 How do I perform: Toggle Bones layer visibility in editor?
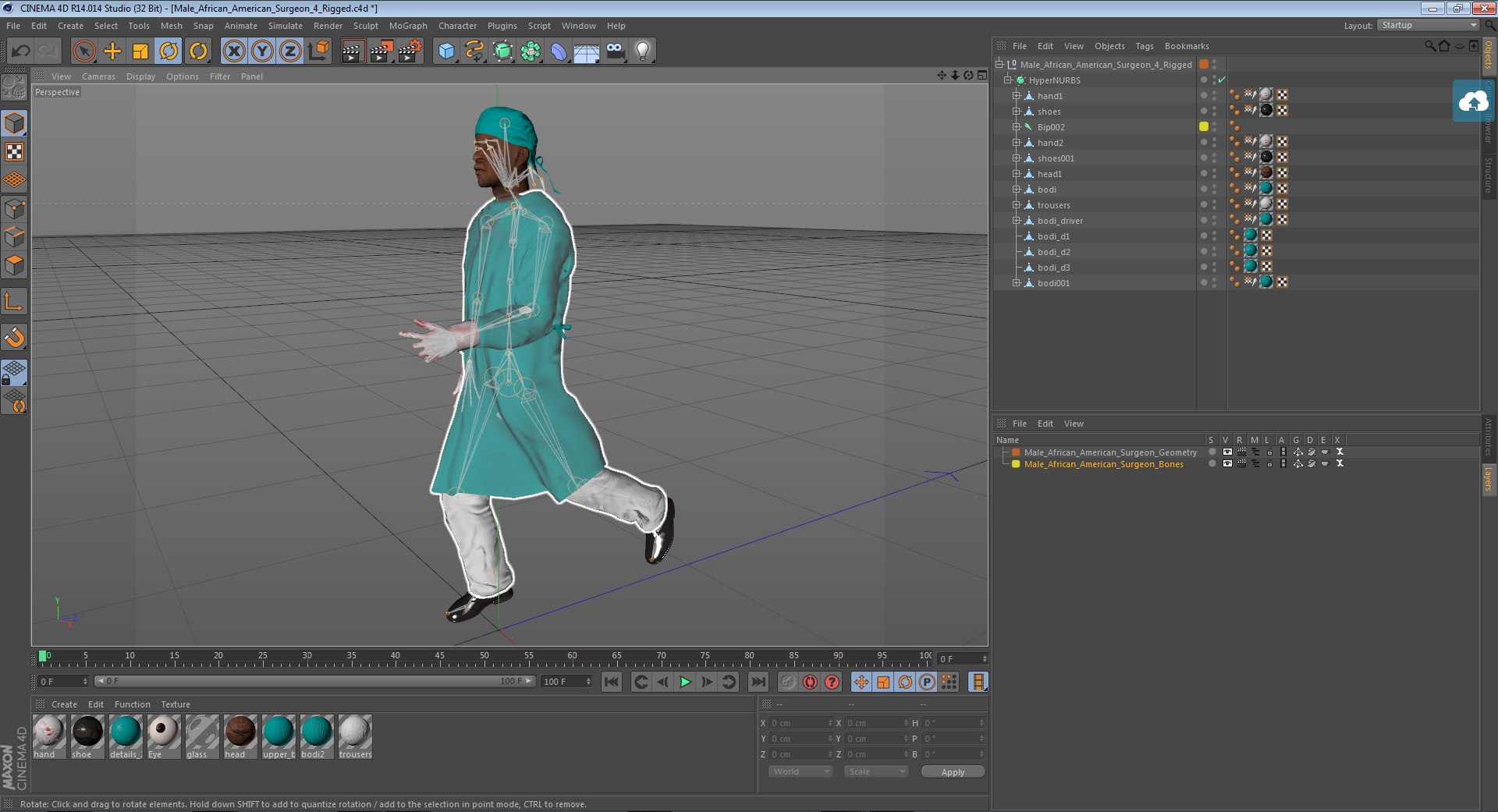(x=1227, y=464)
